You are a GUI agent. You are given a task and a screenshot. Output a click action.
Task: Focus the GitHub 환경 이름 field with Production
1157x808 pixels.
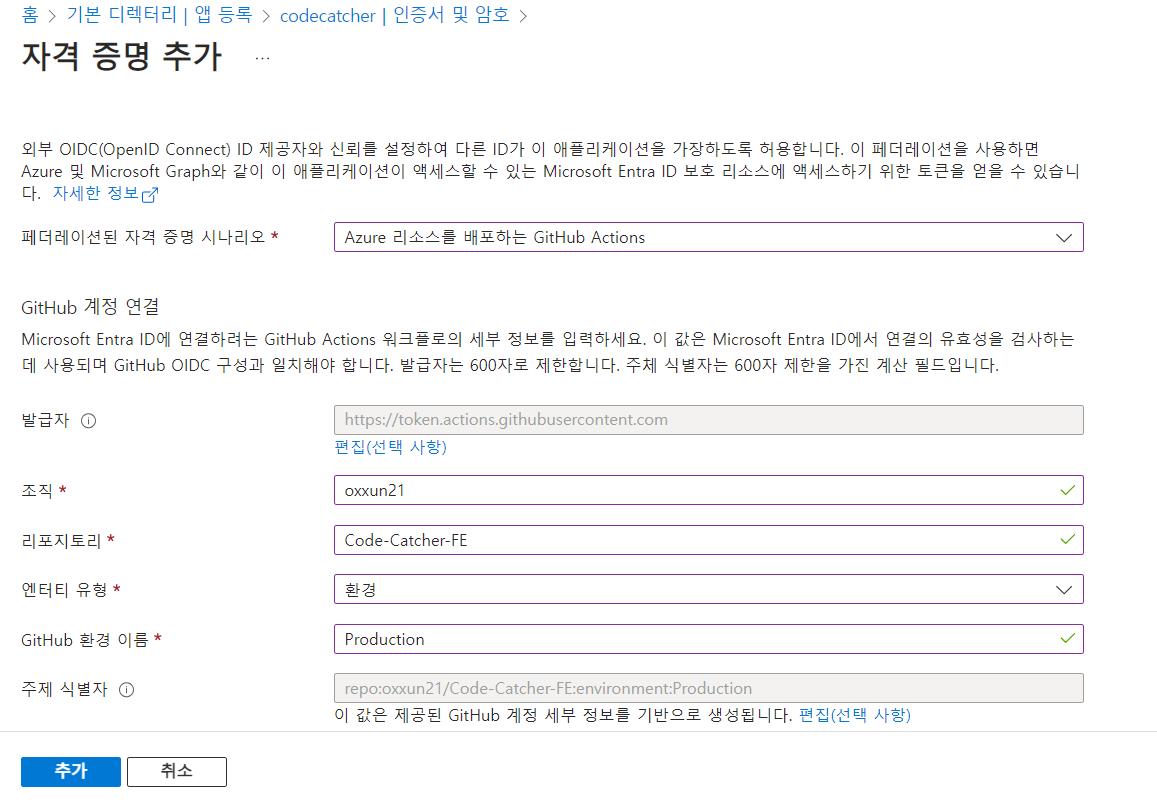[x=708, y=639]
